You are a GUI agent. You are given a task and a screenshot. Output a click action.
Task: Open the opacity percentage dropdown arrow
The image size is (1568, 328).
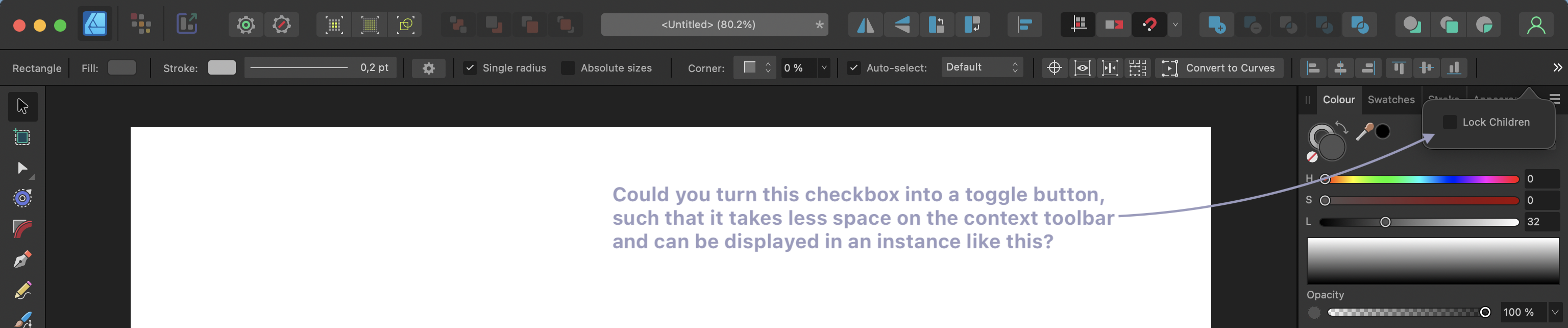1555,312
